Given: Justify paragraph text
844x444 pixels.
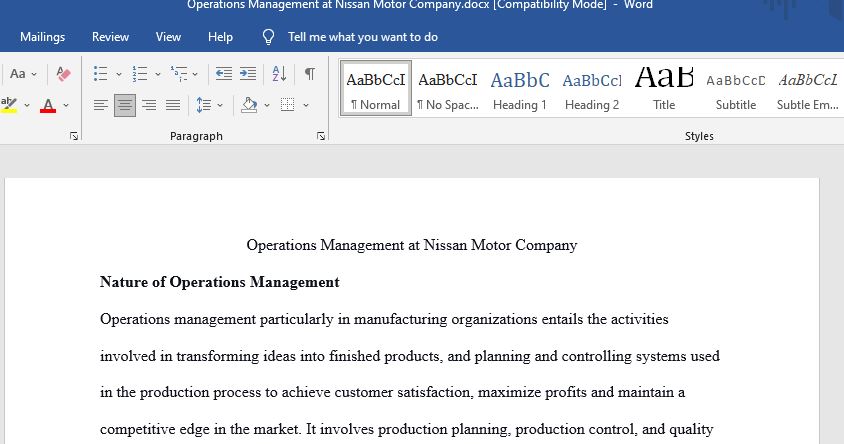Looking at the screenshot, I should [173, 105].
